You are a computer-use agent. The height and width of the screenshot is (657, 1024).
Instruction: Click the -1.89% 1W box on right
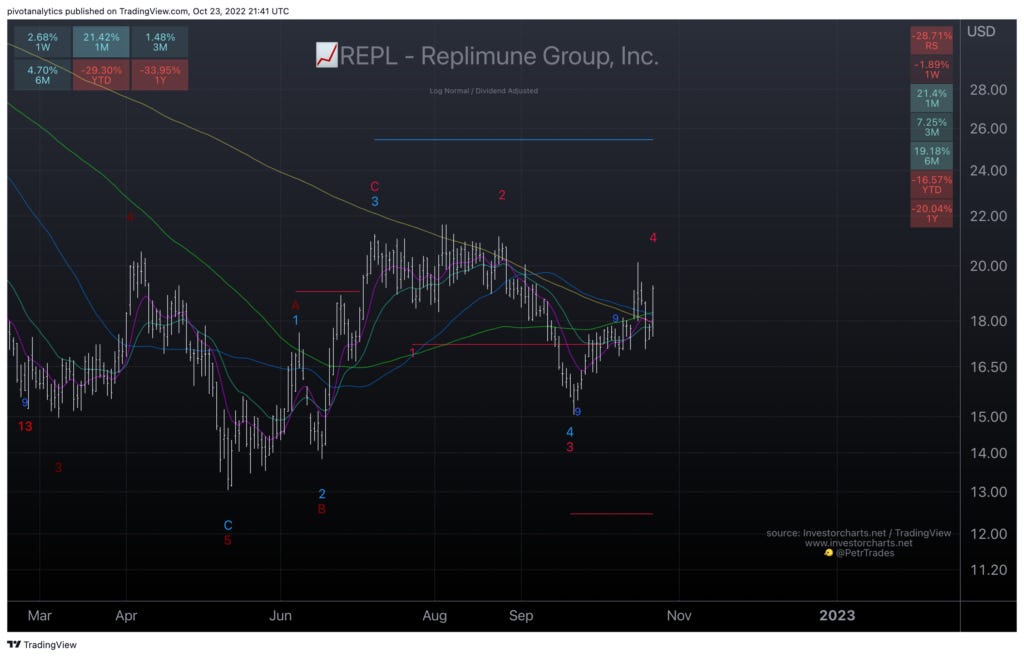(931, 69)
